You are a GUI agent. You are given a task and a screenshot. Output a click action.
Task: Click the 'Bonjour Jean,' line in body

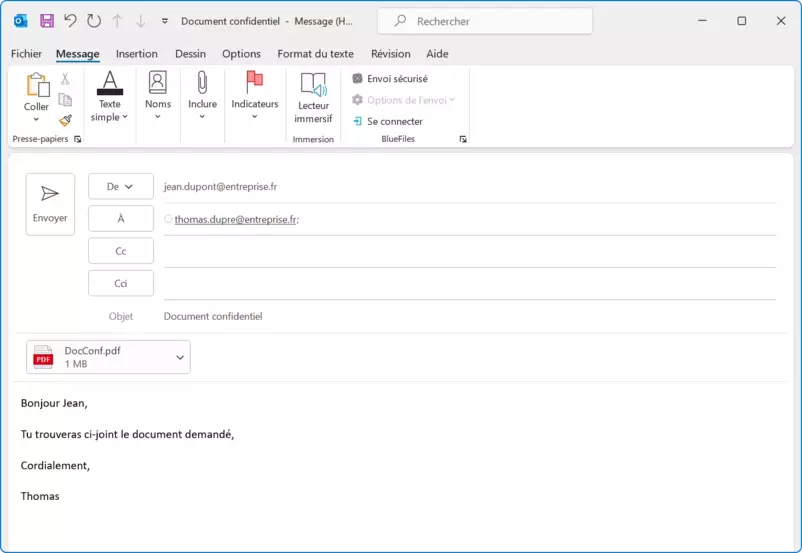click(x=54, y=403)
